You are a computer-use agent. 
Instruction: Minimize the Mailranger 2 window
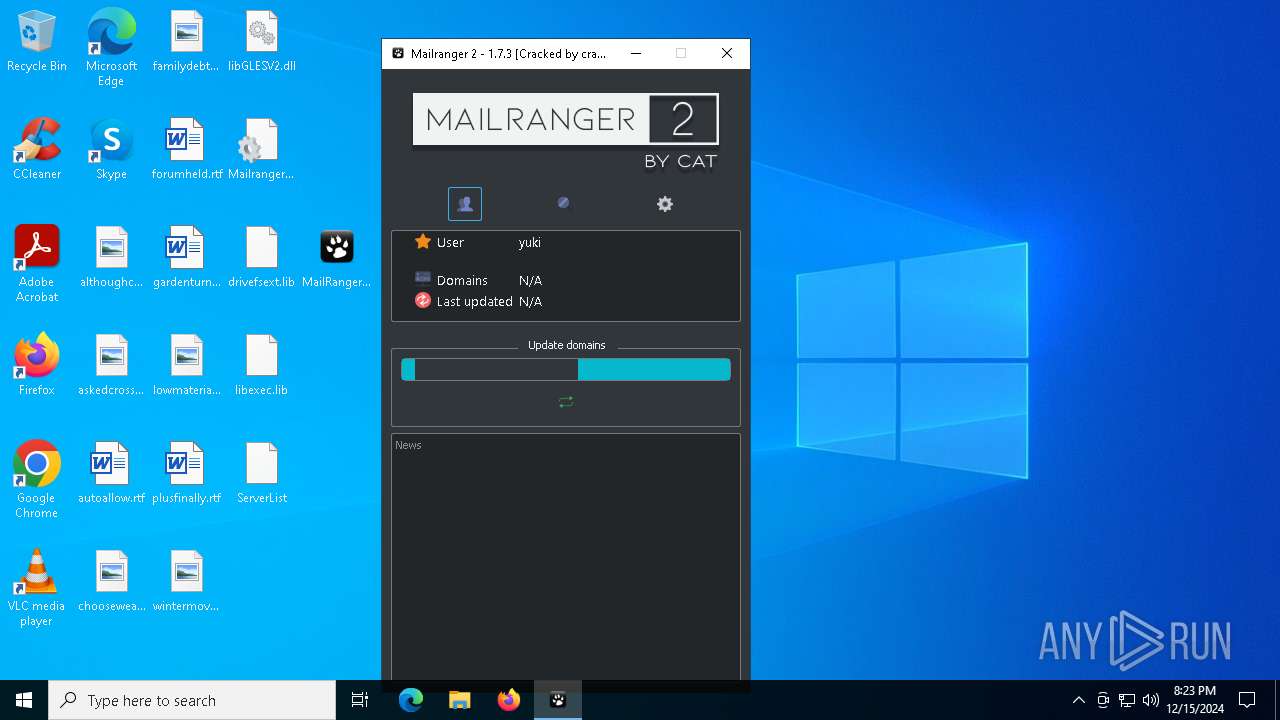pyautogui.click(x=635, y=54)
